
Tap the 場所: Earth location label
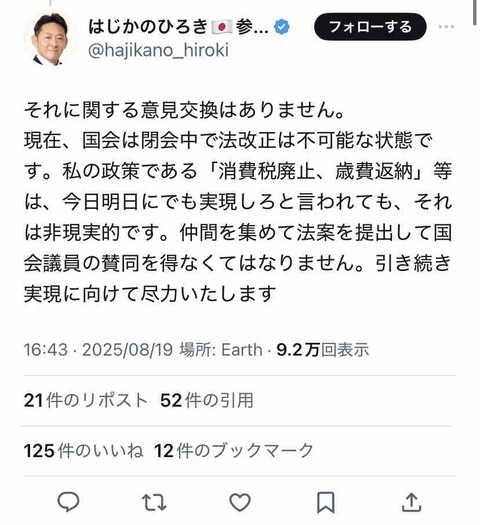coord(221,350)
